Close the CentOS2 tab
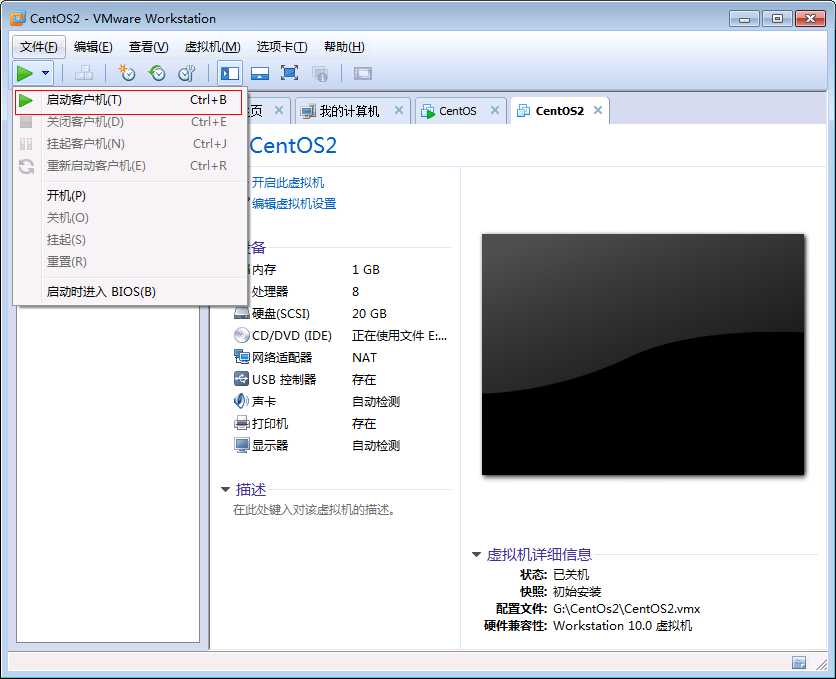The width and height of the screenshot is (836, 679). [x=598, y=110]
